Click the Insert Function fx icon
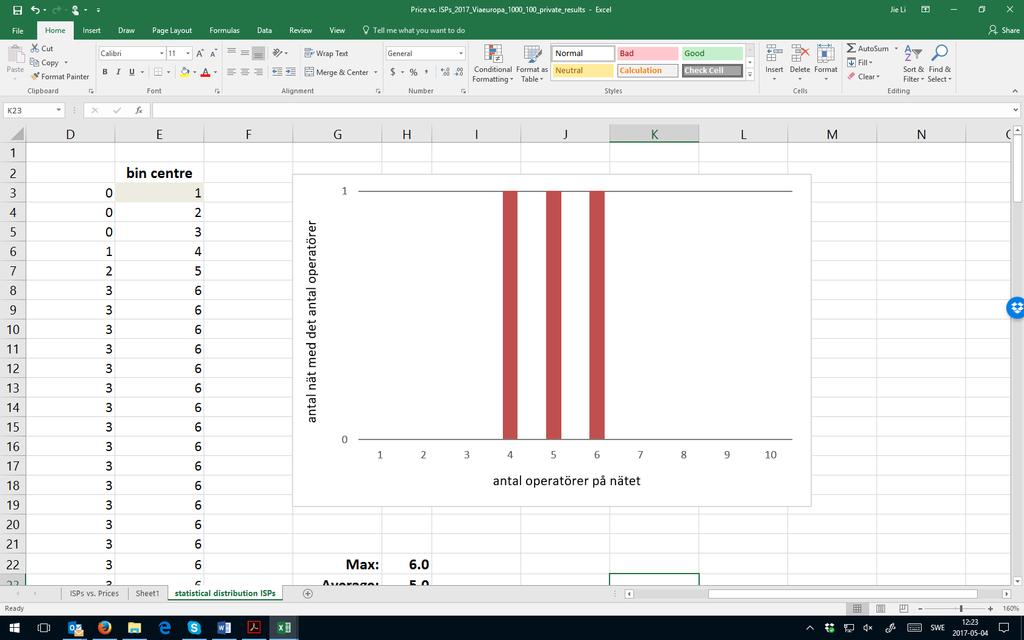Image resolution: width=1024 pixels, height=640 pixels. click(x=138, y=110)
